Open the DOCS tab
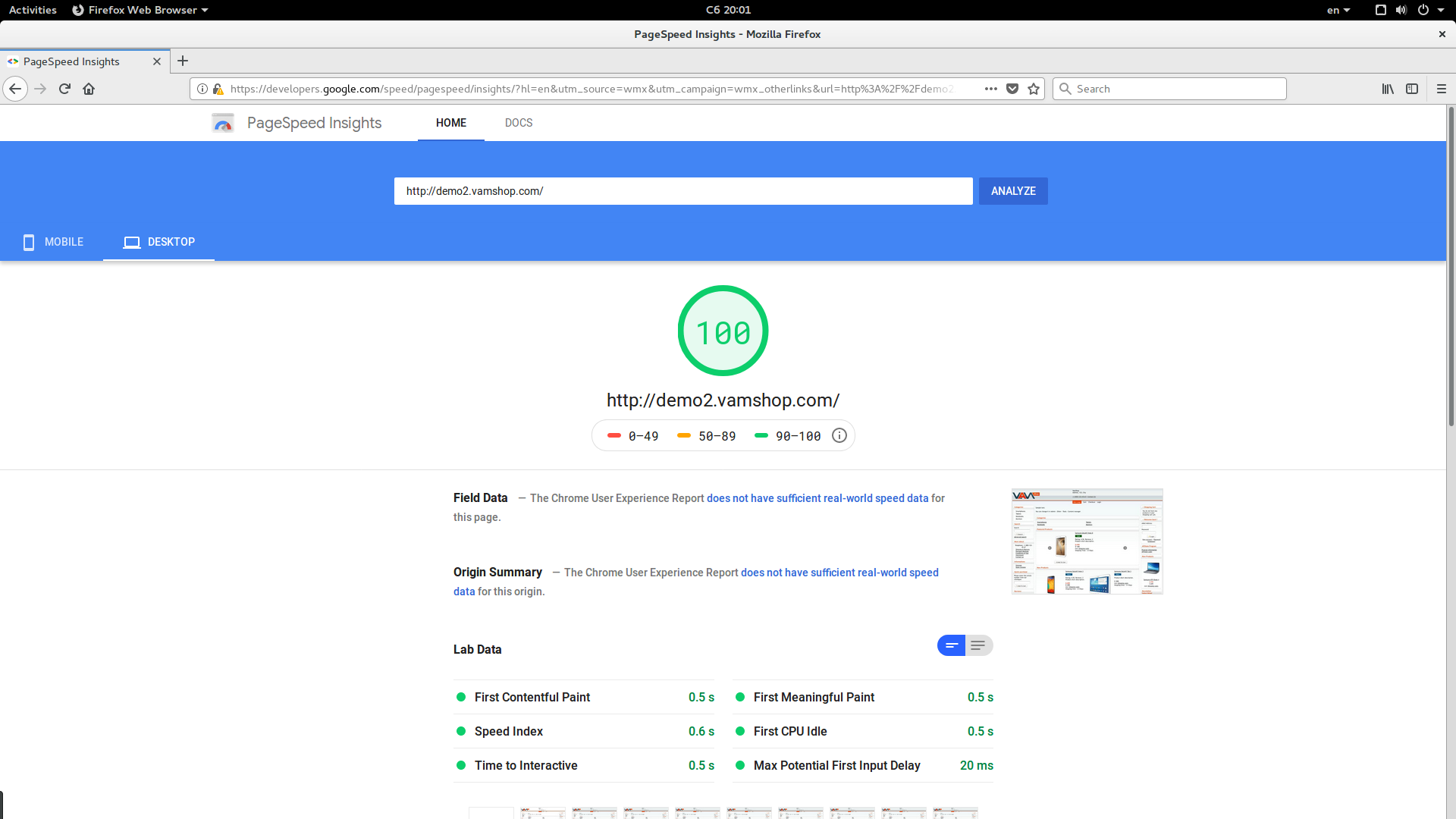The width and height of the screenshot is (1456, 819). point(519,123)
